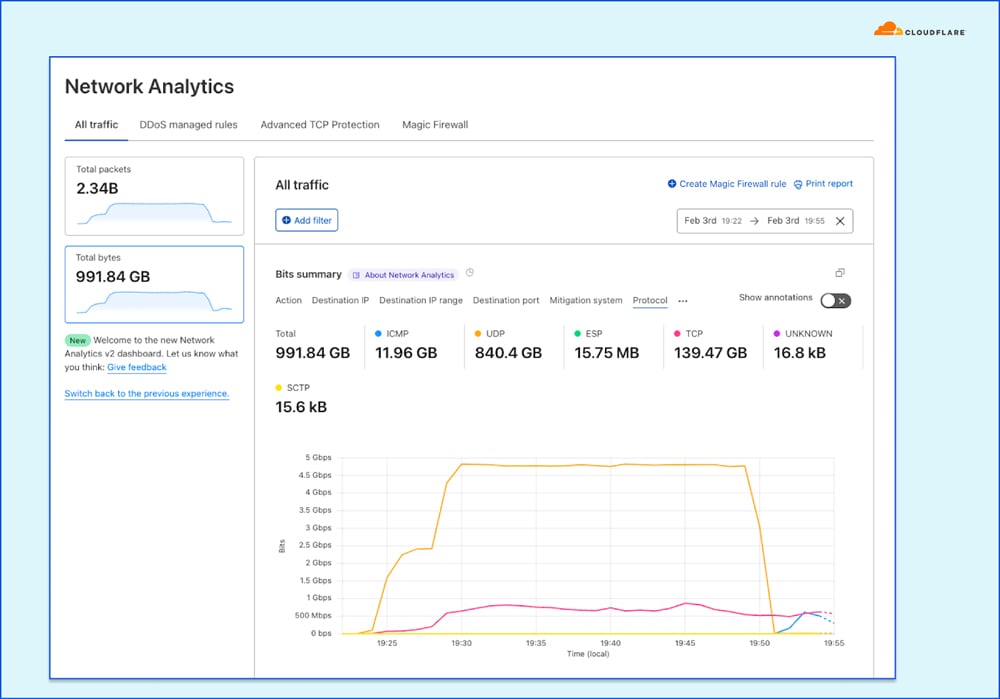This screenshot has height=699, width=1000.
Task: Click the clock icon beside Bits summary
Action: (x=470, y=273)
